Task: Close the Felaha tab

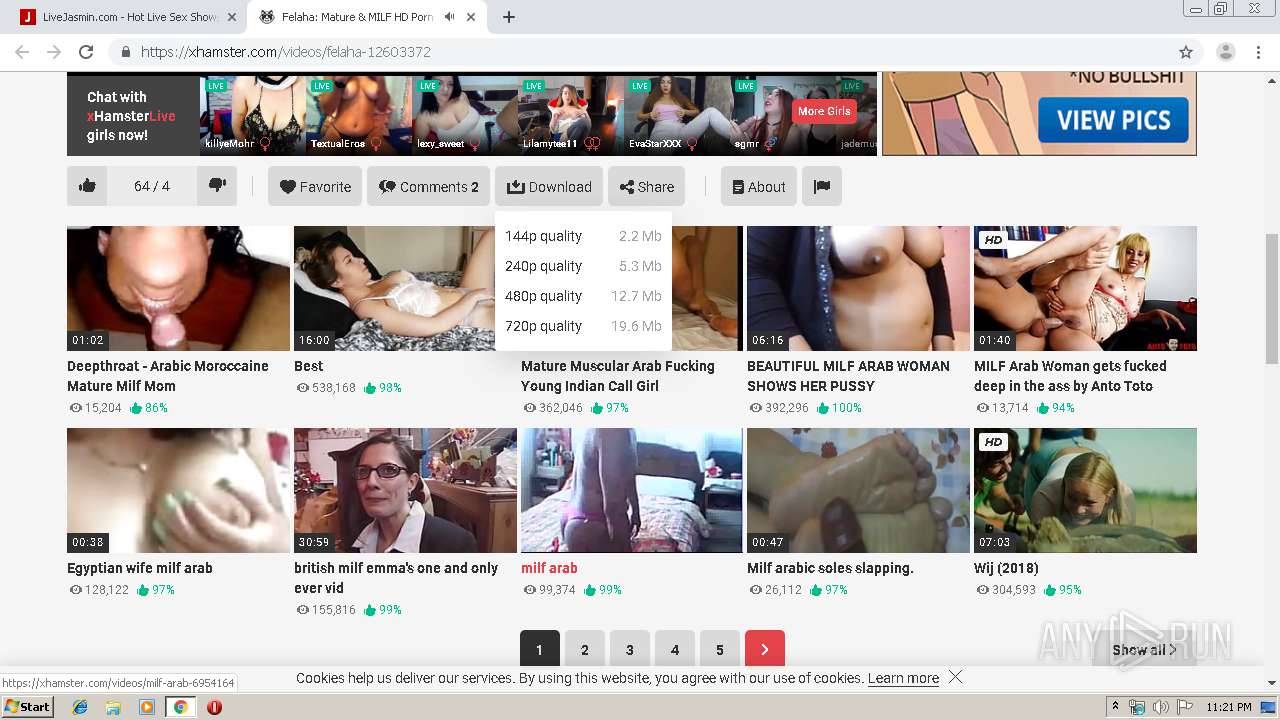Action: click(x=473, y=17)
